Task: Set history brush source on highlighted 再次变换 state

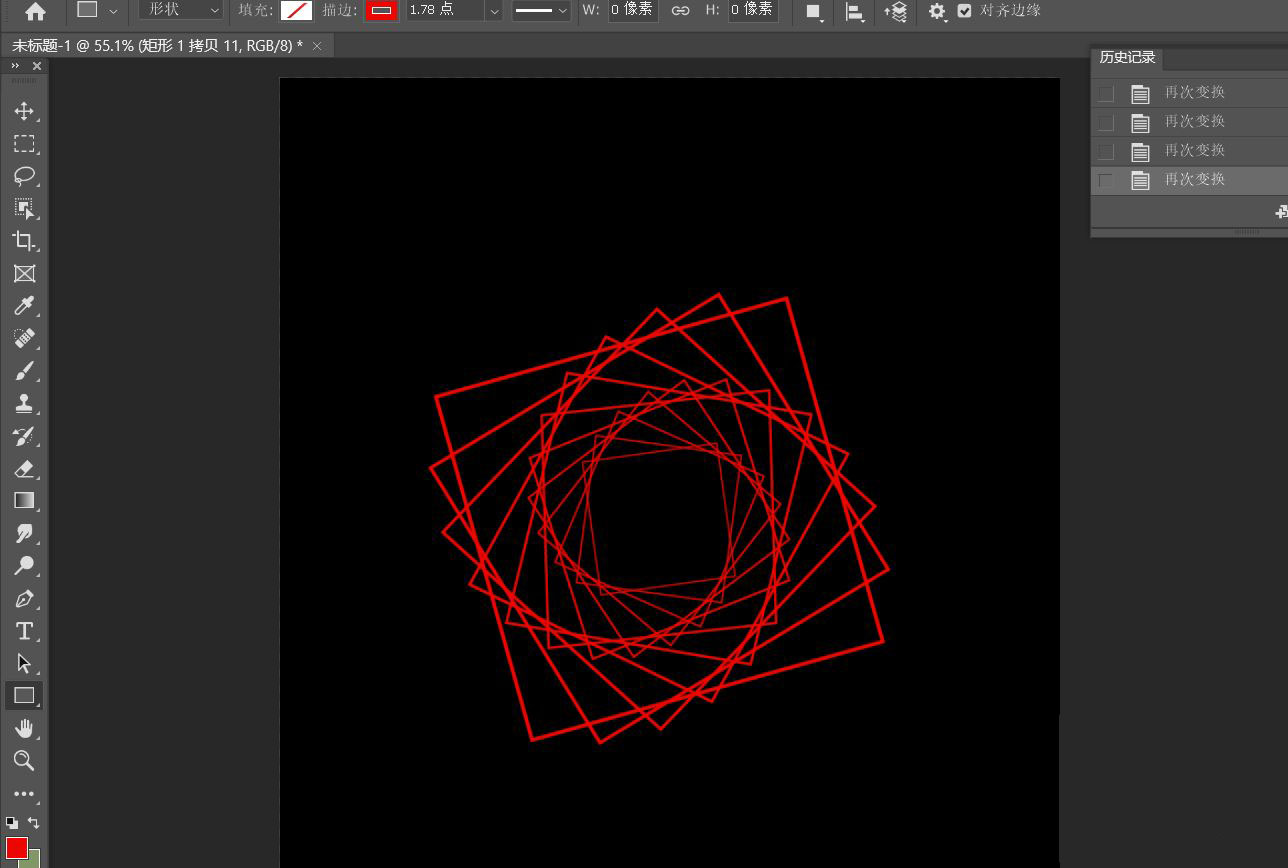Action: (1106, 180)
